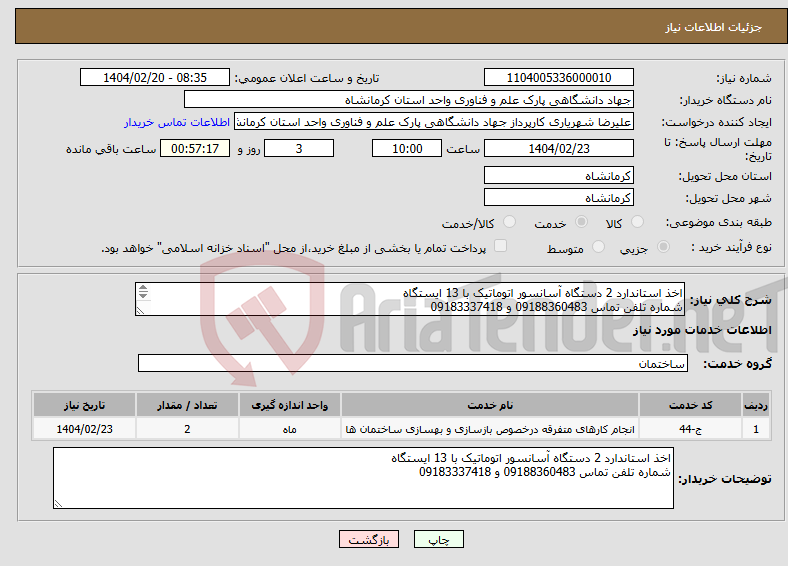Screen dimensions: 788x566
Task: Click the scroll stepper in شرح کلی نیاز box
Action: coord(143,292)
